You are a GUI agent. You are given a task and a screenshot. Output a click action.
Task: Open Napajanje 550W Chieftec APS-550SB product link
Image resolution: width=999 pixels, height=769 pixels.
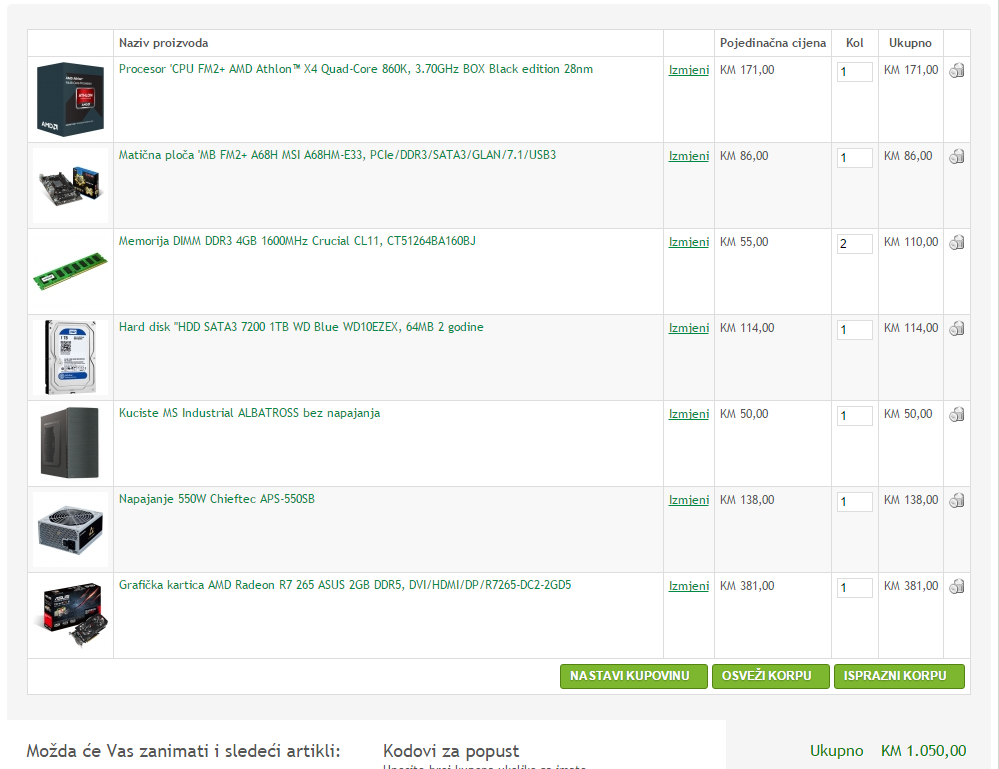point(217,499)
